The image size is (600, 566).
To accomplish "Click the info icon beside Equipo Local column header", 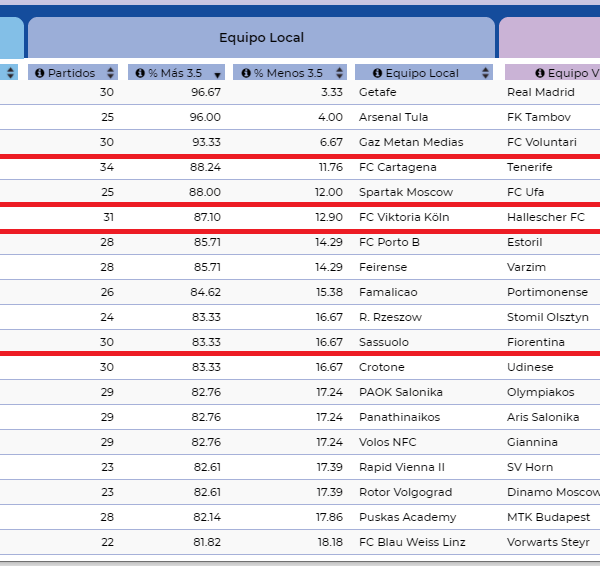I will [377, 73].
